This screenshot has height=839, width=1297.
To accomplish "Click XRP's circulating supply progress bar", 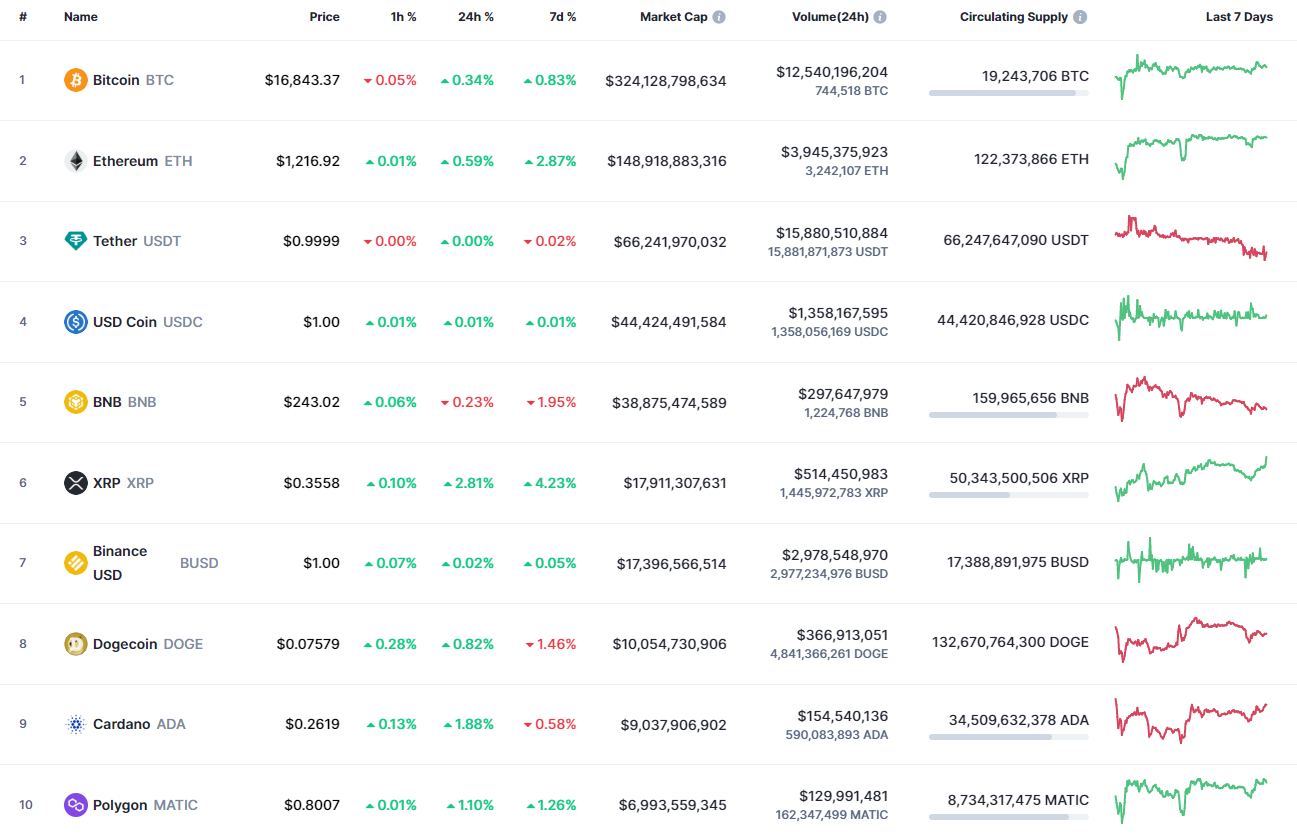I will coord(1009,495).
